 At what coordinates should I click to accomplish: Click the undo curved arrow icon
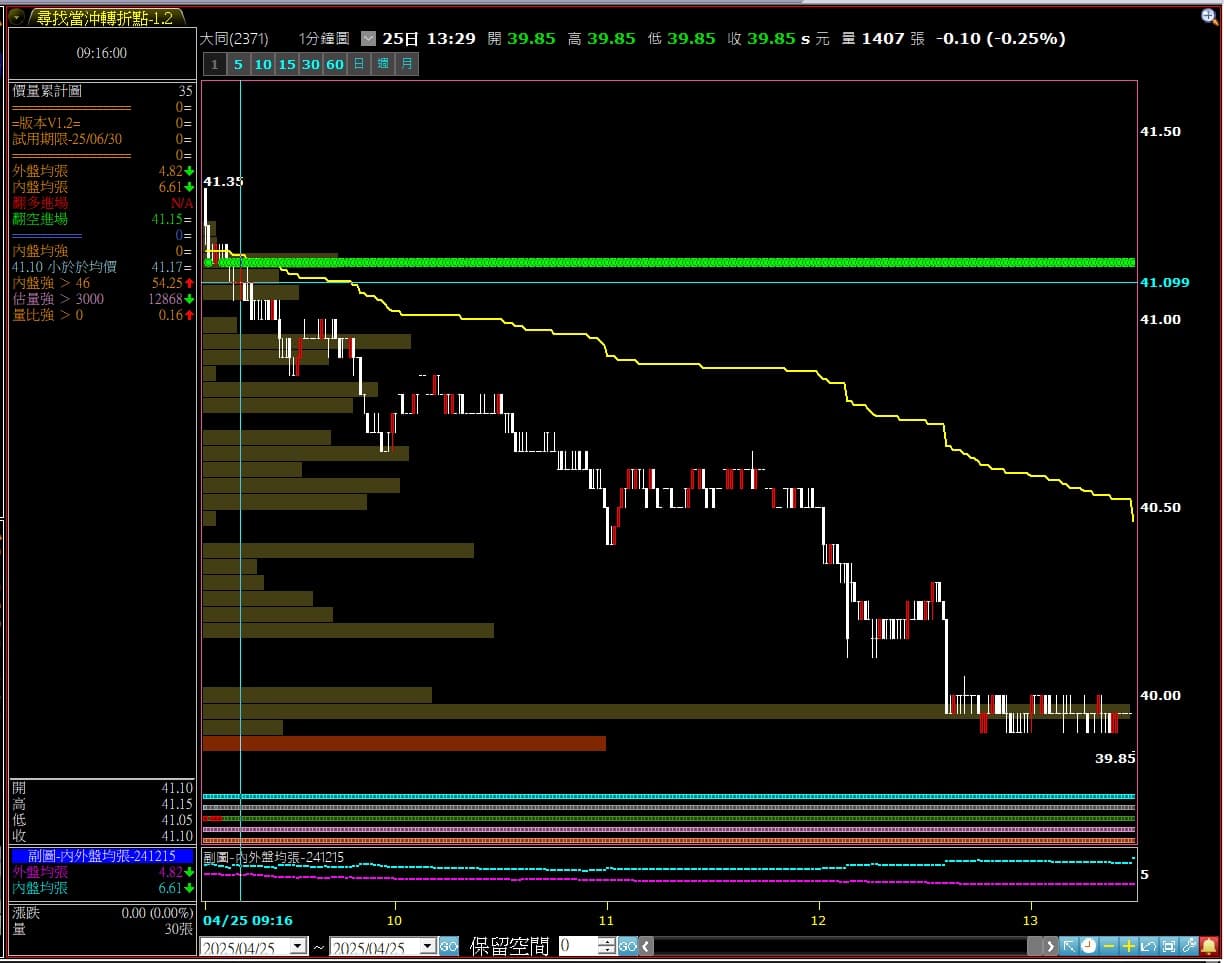[1148, 946]
